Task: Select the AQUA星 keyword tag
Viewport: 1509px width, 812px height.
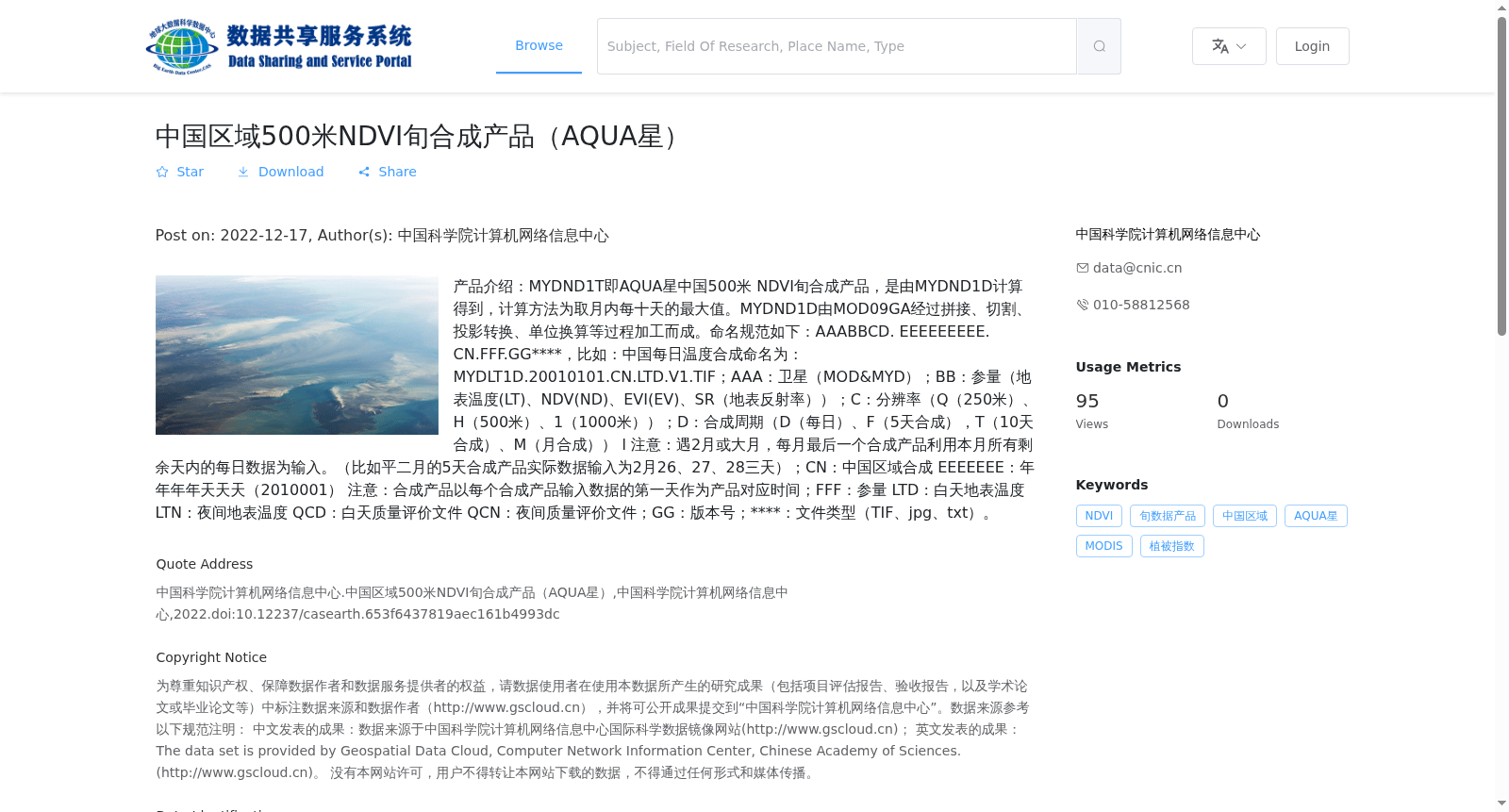Action: [1316, 516]
